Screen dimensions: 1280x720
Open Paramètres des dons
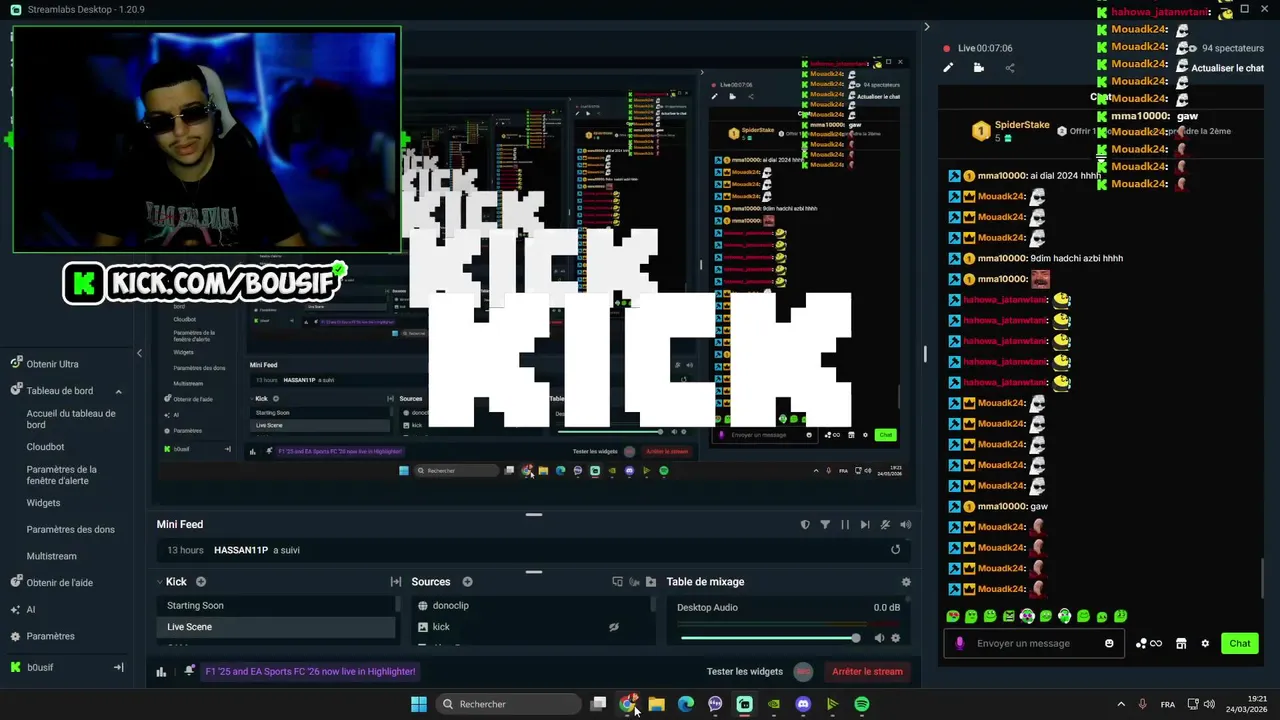pyautogui.click(x=70, y=529)
